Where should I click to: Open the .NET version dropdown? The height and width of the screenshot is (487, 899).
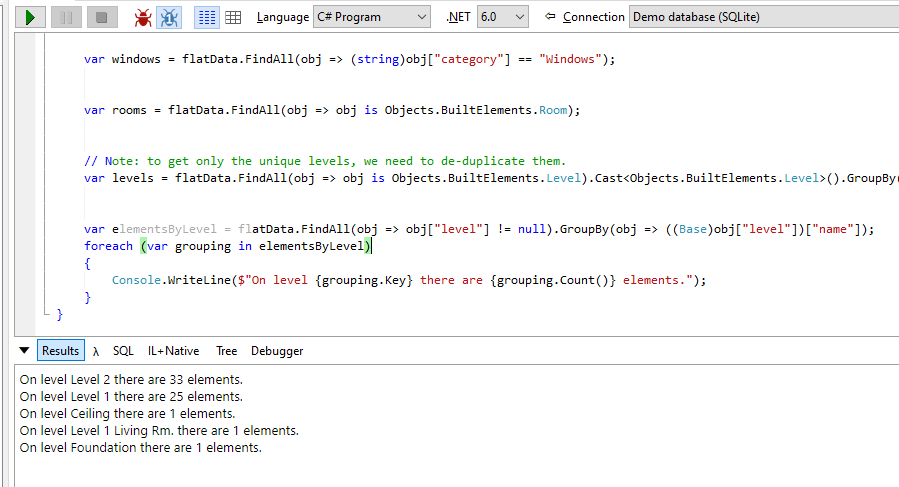(502, 17)
